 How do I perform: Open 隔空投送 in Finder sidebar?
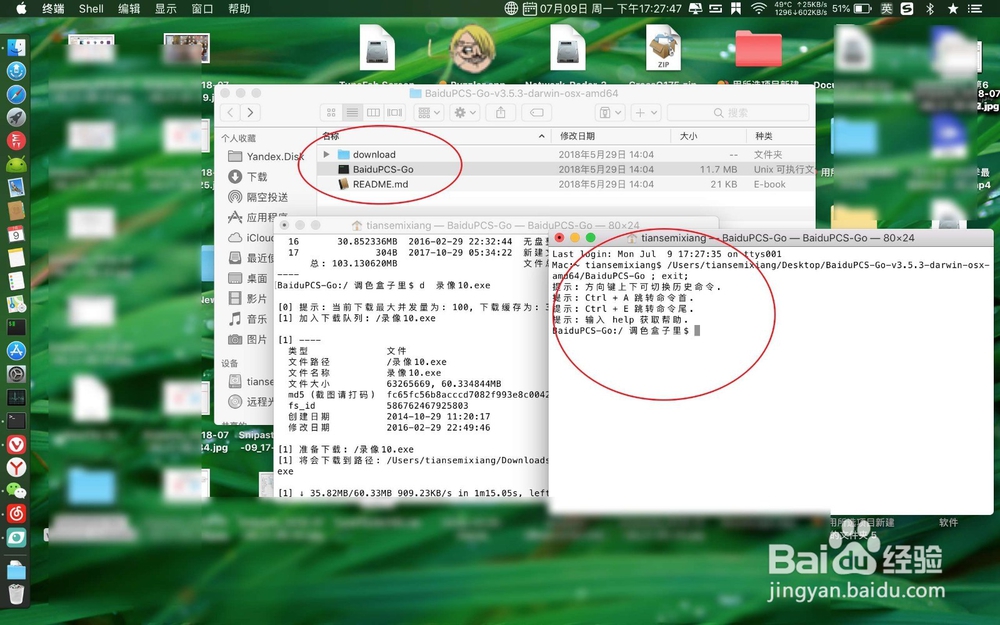pyautogui.click(x=259, y=197)
